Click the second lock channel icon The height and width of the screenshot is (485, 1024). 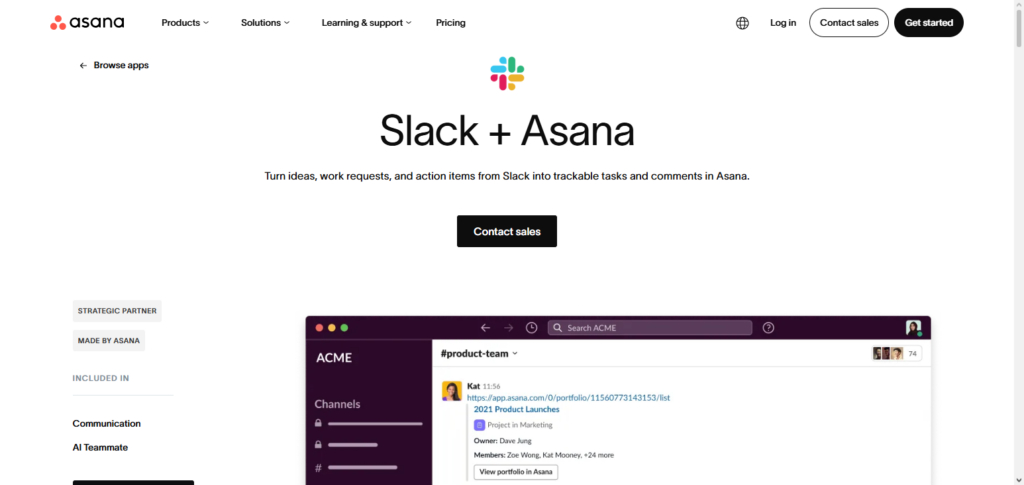pos(318,445)
